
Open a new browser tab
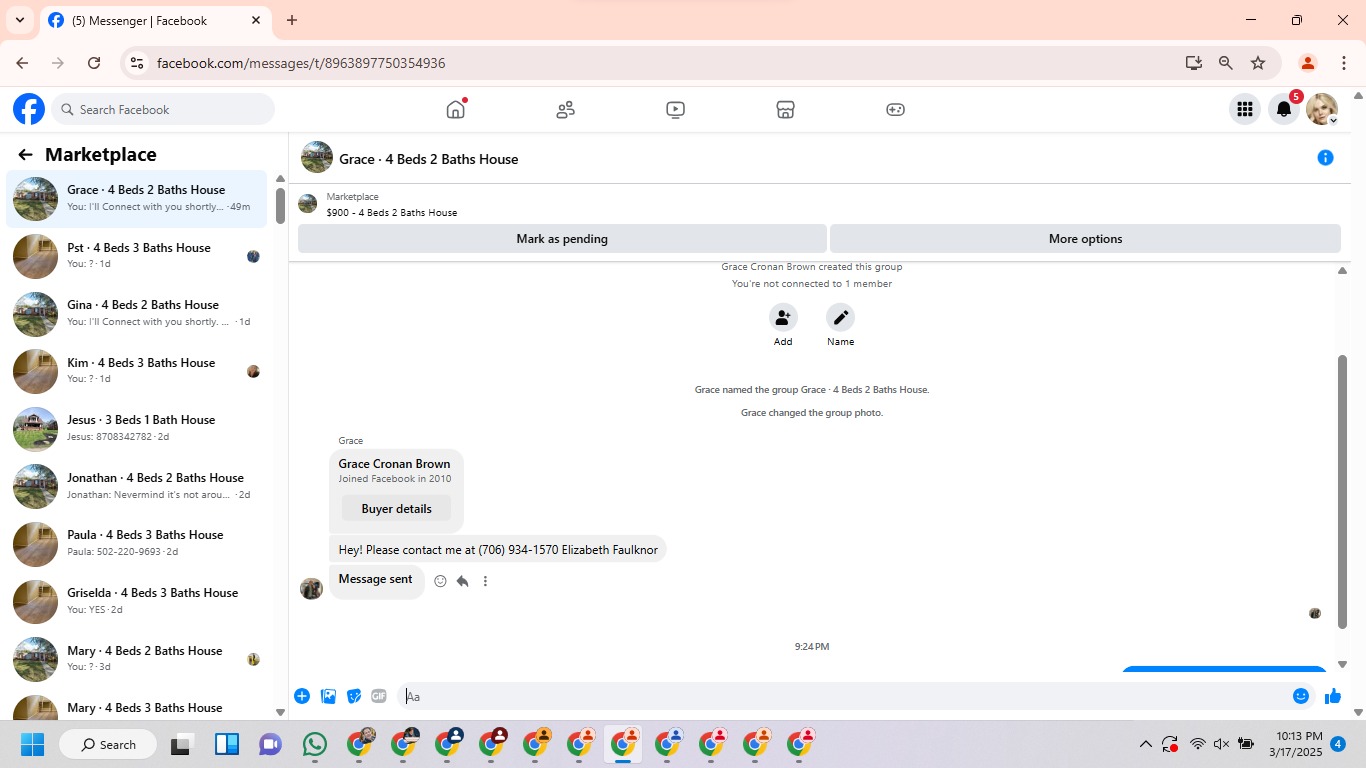tap(292, 20)
